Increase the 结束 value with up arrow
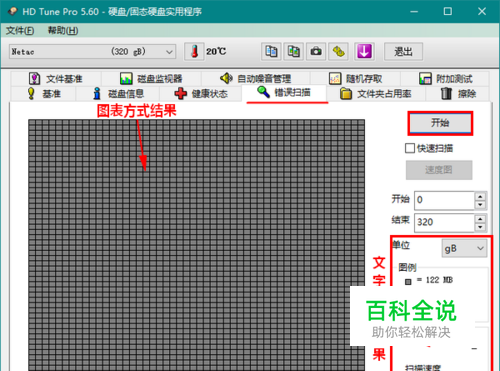The height and width of the screenshot is (371, 500). click(x=480, y=219)
